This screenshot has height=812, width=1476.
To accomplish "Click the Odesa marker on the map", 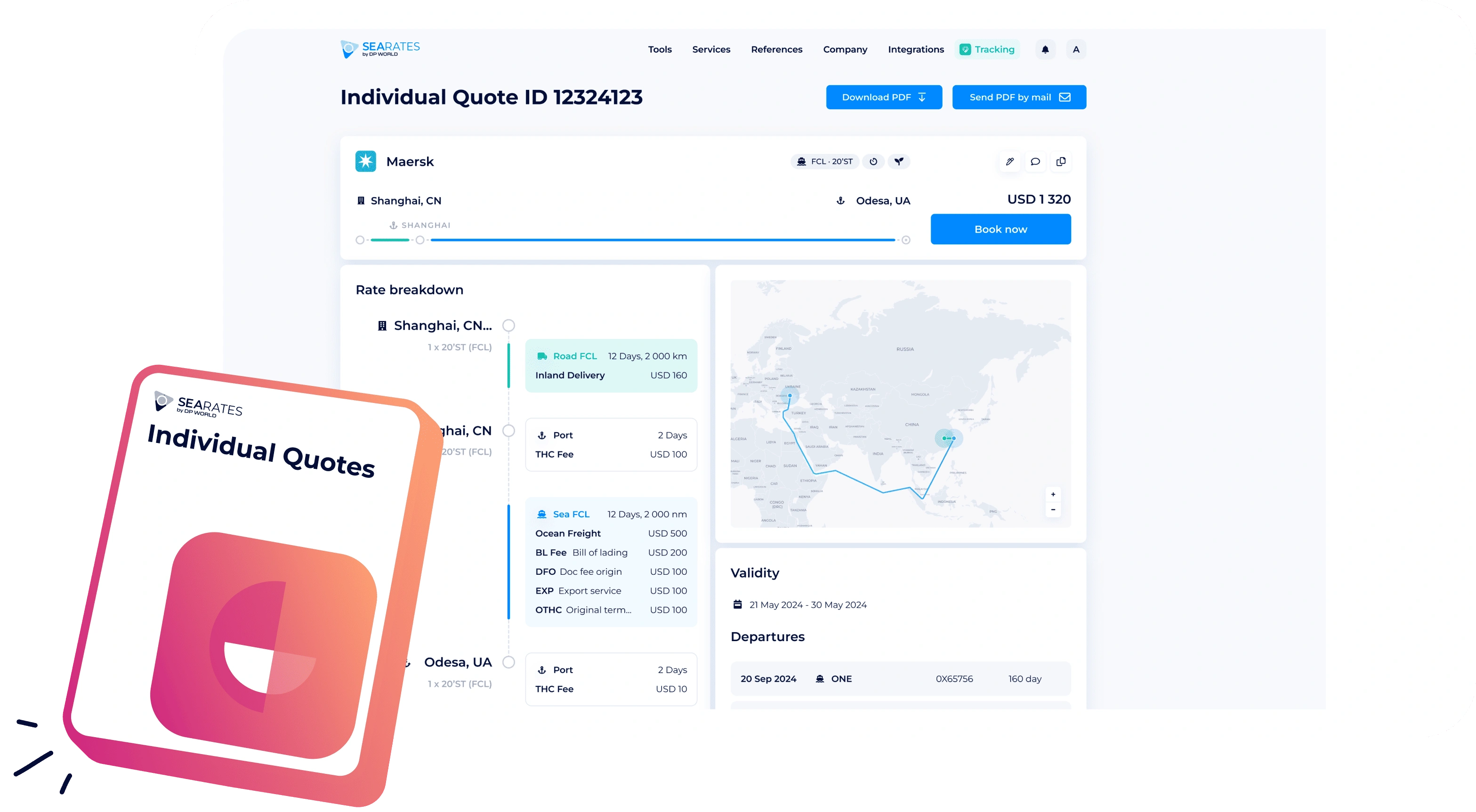I will click(x=790, y=395).
